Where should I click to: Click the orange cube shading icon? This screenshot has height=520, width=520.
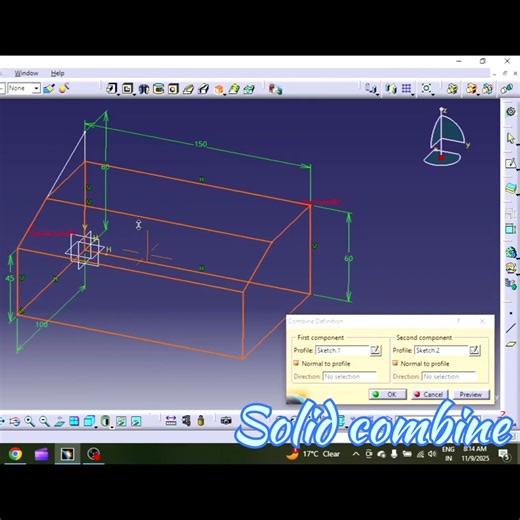tap(219, 89)
